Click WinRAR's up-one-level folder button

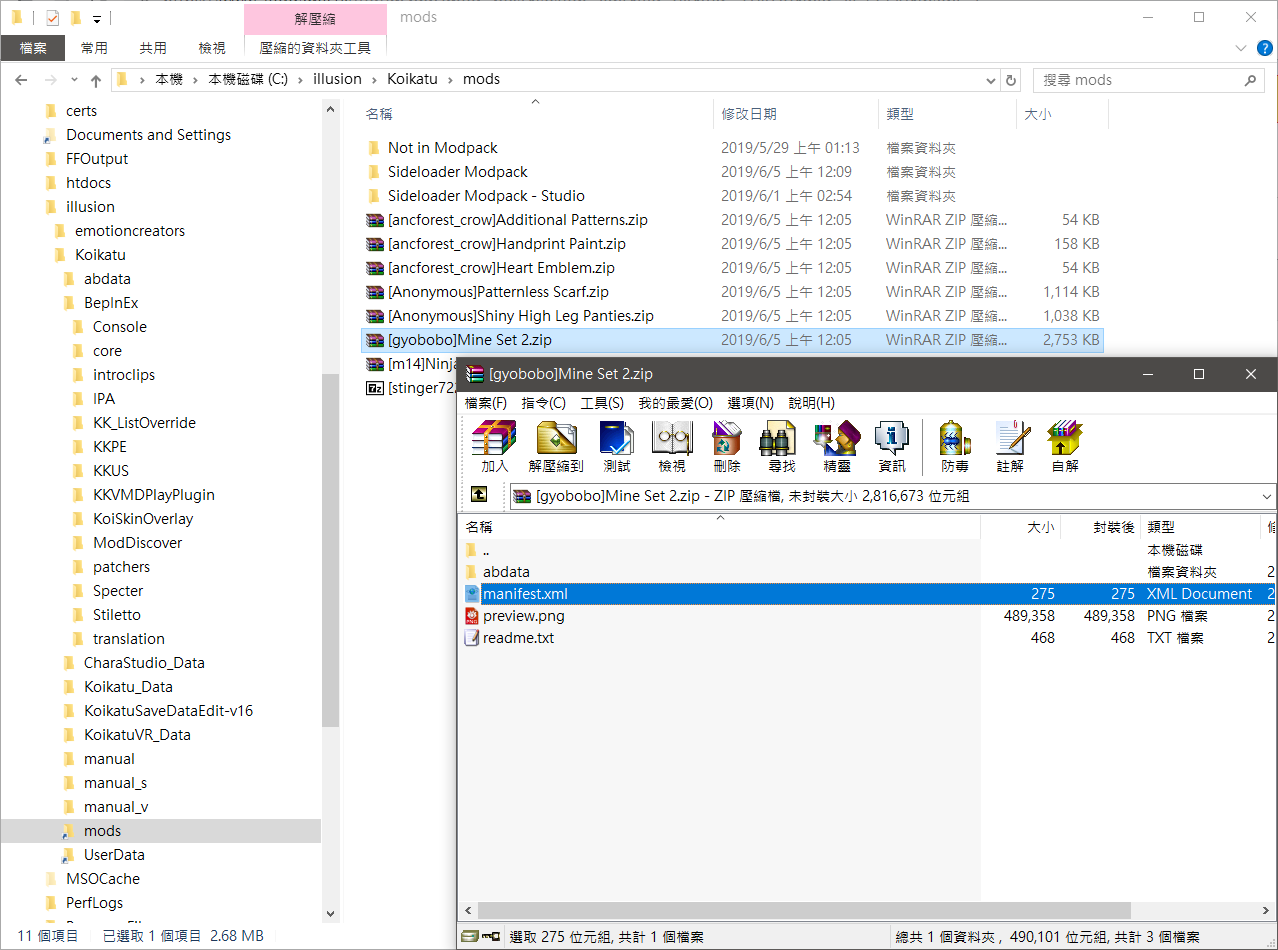click(x=479, y=495)
